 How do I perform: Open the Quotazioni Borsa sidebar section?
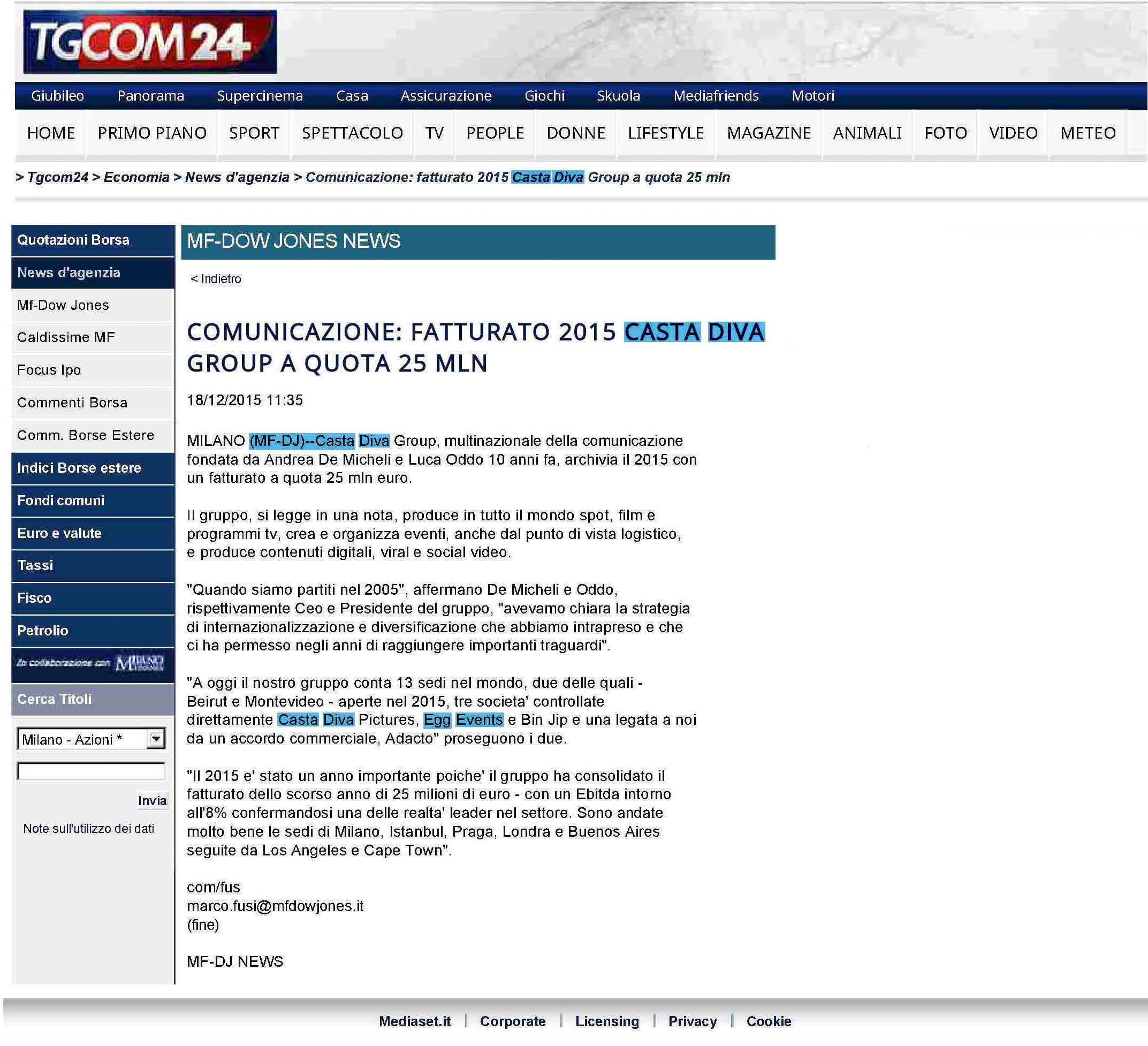[73, 240]
